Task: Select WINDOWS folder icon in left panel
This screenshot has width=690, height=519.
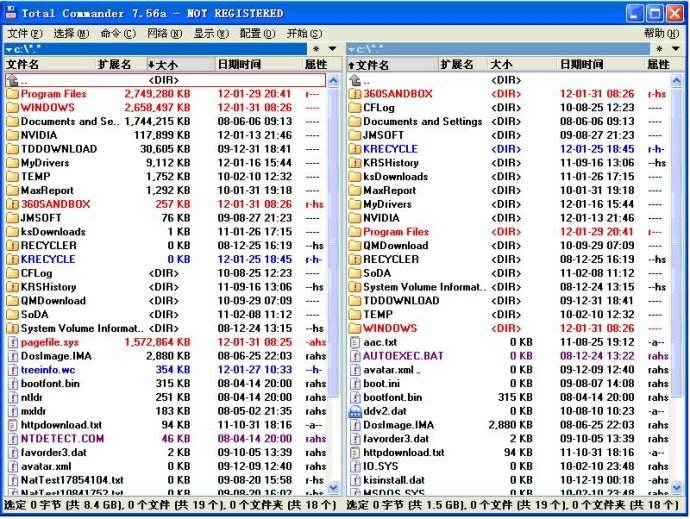Action: coord(13,108)
